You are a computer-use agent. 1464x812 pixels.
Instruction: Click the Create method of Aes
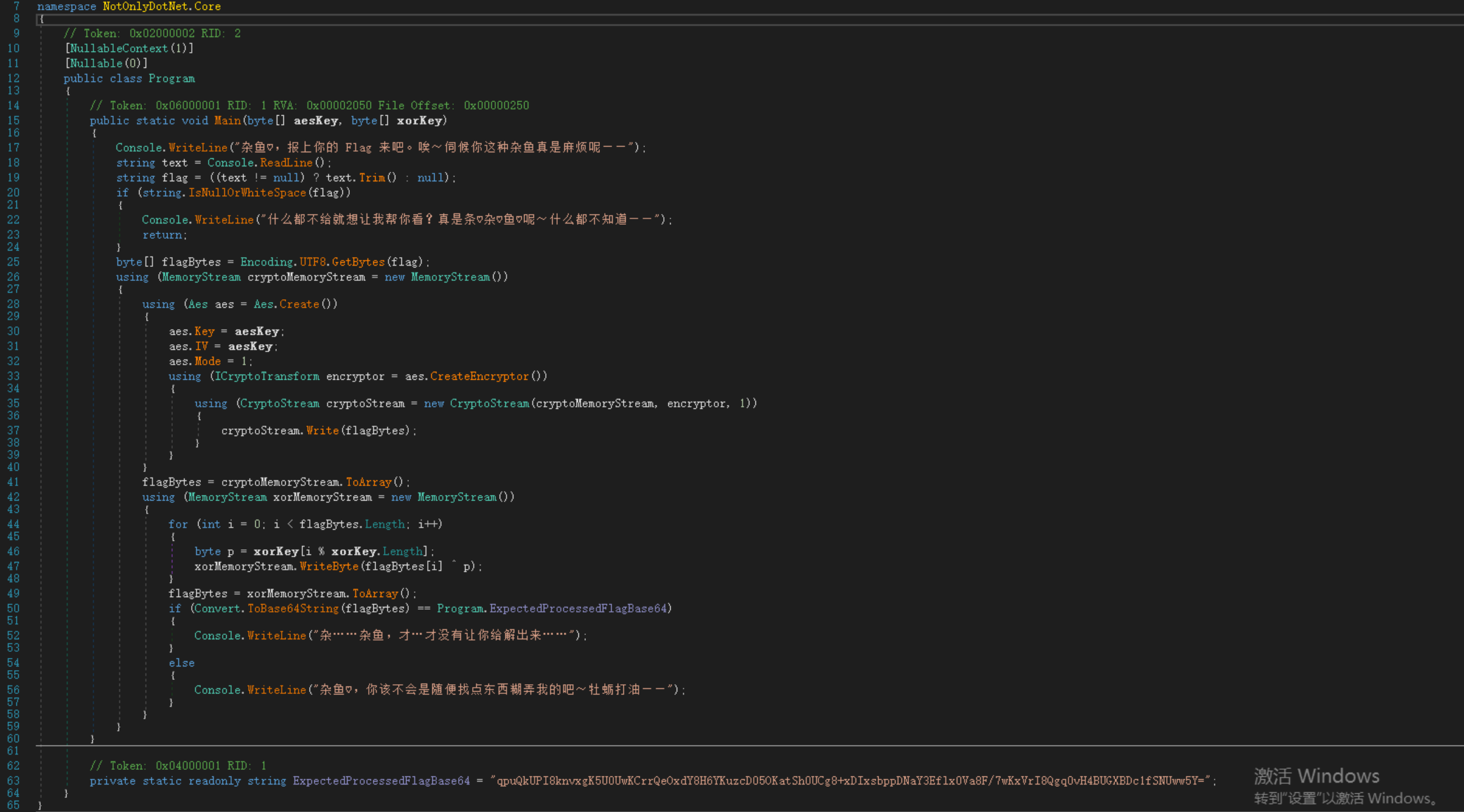pyautogui.click(x=299, y=304)
